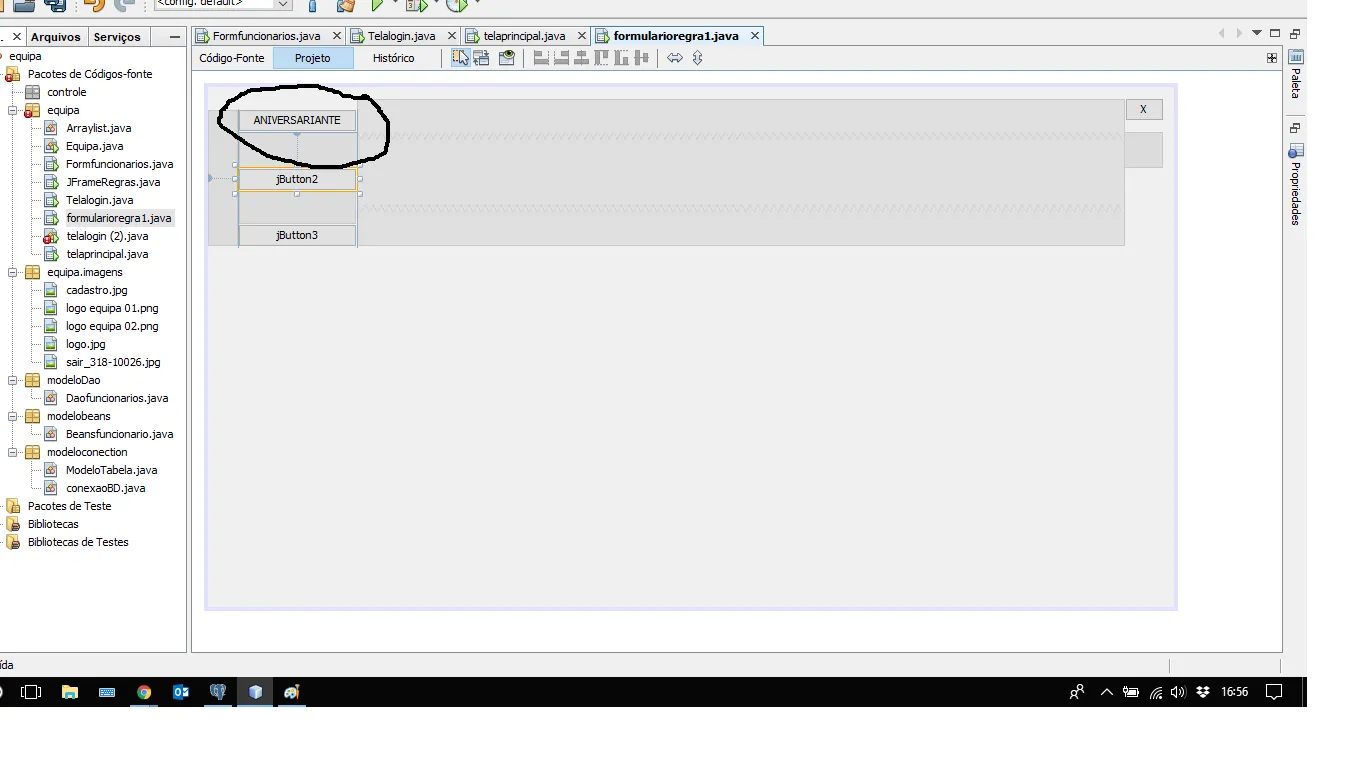Align components left in column
The image size is (1366, 768).
[541, 58]
